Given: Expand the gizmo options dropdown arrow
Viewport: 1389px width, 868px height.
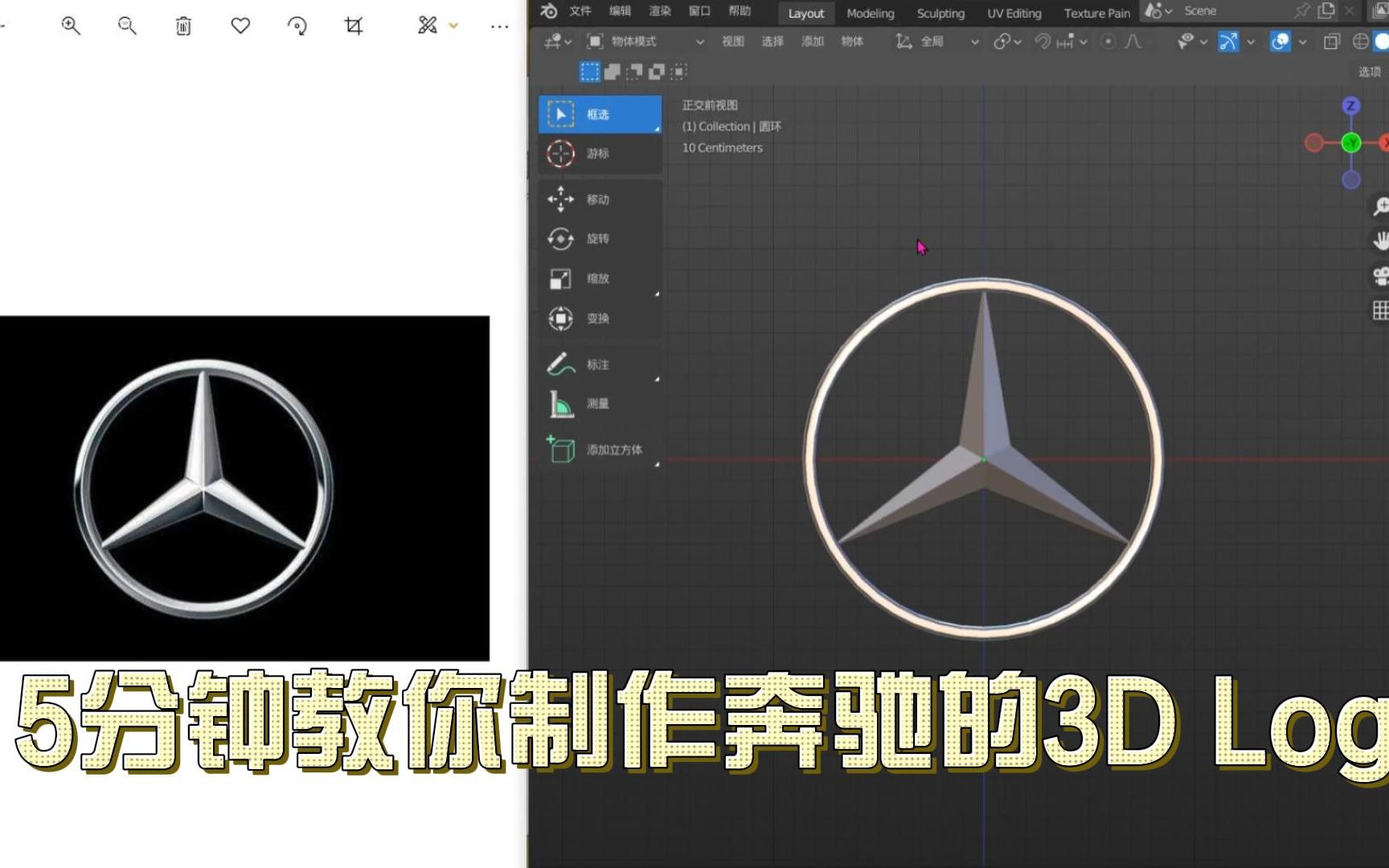Looking at the screenshot, I should (x=1251, y=42).
